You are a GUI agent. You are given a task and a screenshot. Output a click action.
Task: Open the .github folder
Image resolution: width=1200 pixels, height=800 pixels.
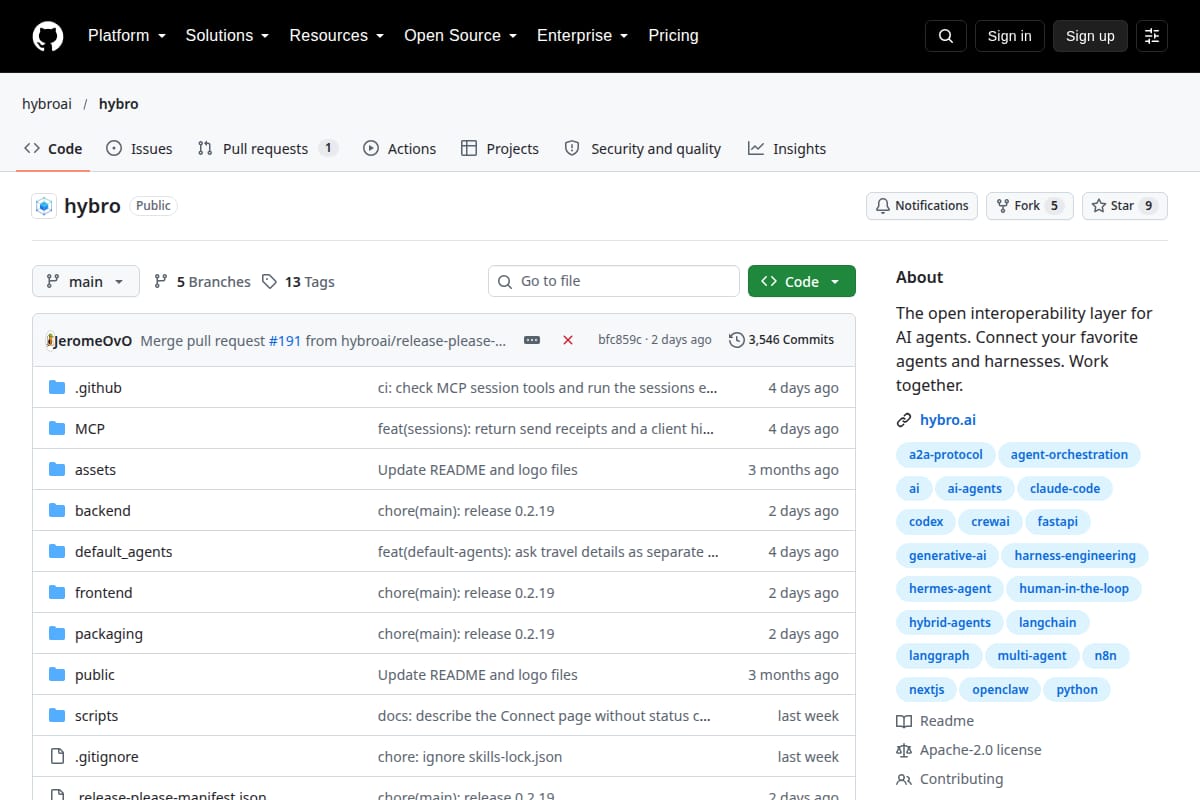click(98, 388)
